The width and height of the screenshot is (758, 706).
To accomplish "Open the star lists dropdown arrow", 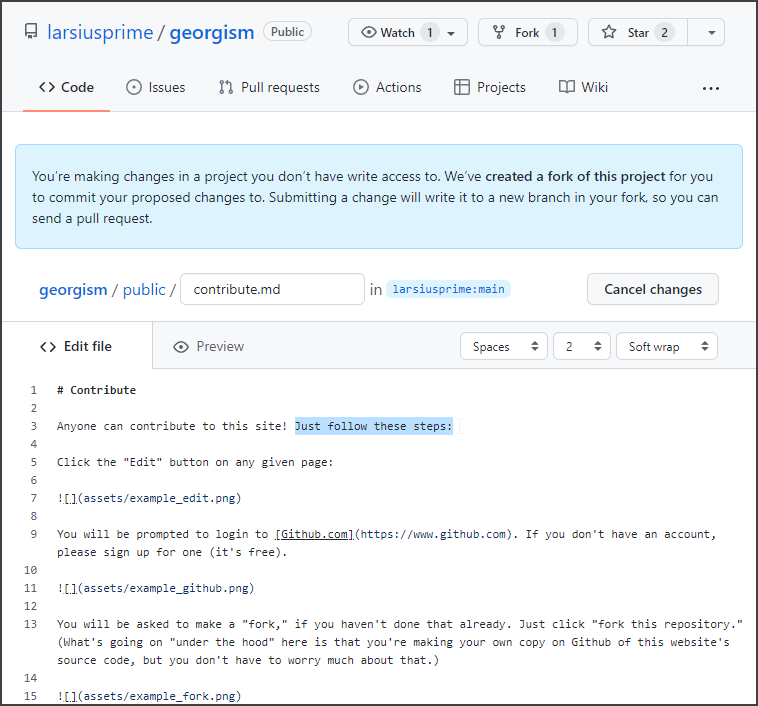I will (x=711, y=32).
